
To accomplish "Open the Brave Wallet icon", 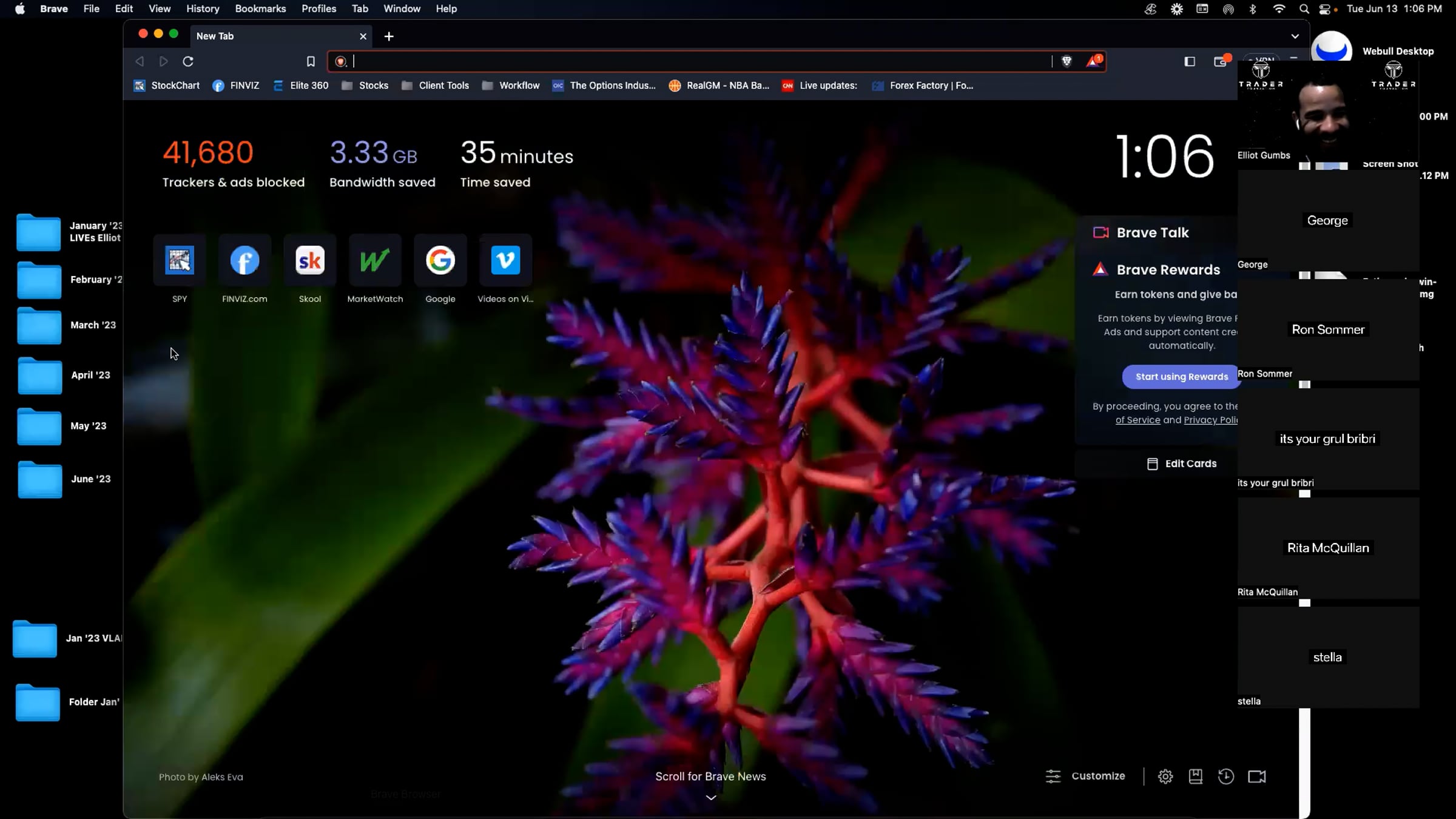I will coord(1220,61).
